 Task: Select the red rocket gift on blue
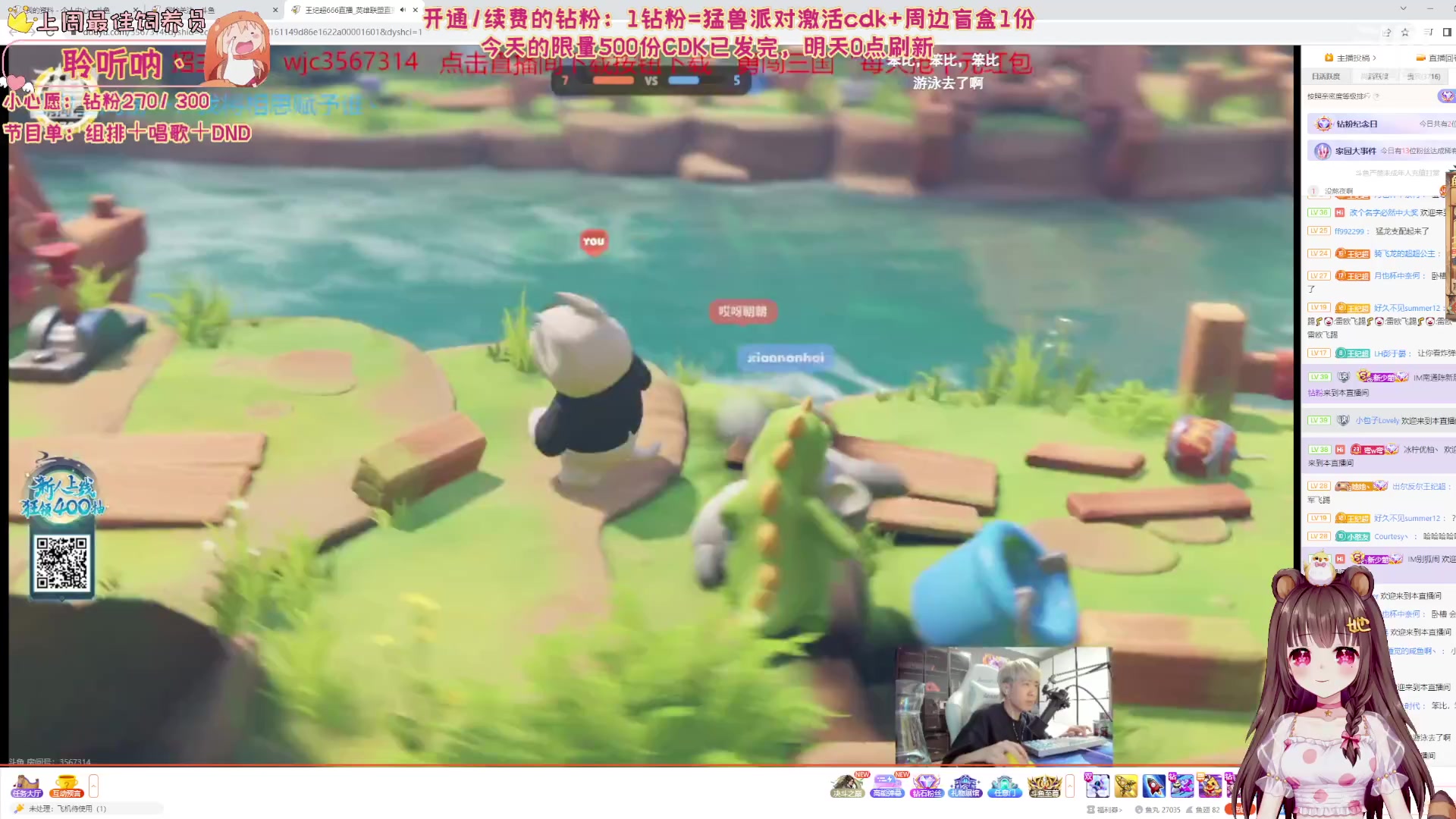point(1153,786)
